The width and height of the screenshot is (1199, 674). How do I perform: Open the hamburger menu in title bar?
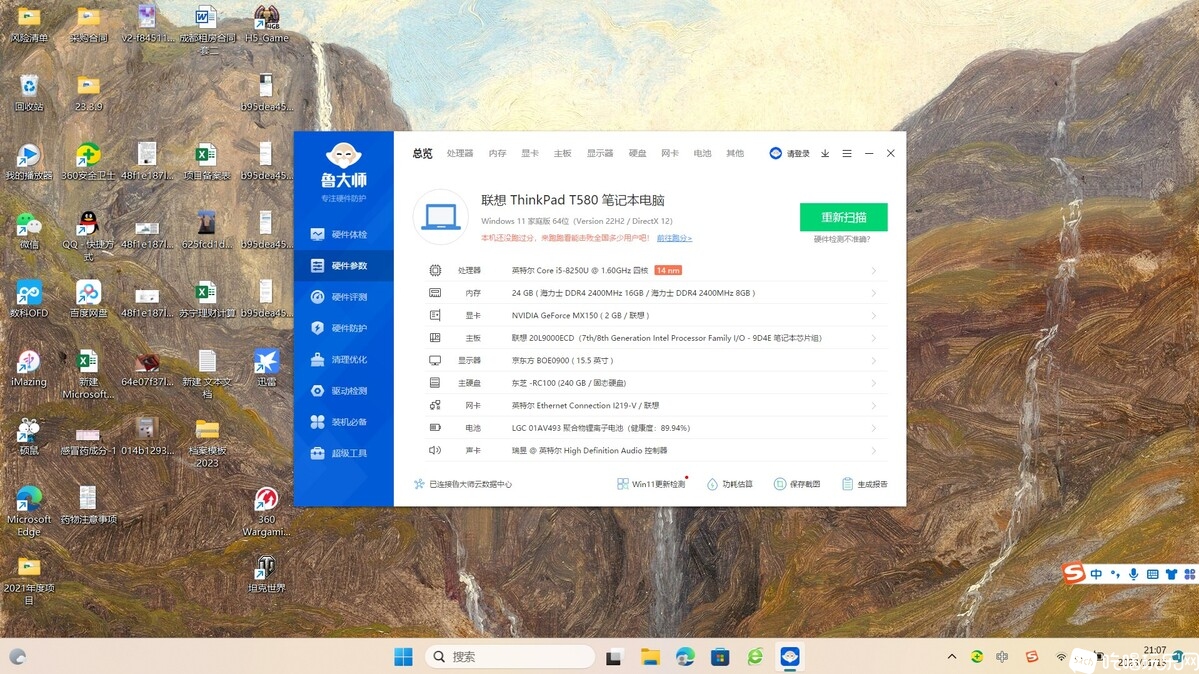846,154
